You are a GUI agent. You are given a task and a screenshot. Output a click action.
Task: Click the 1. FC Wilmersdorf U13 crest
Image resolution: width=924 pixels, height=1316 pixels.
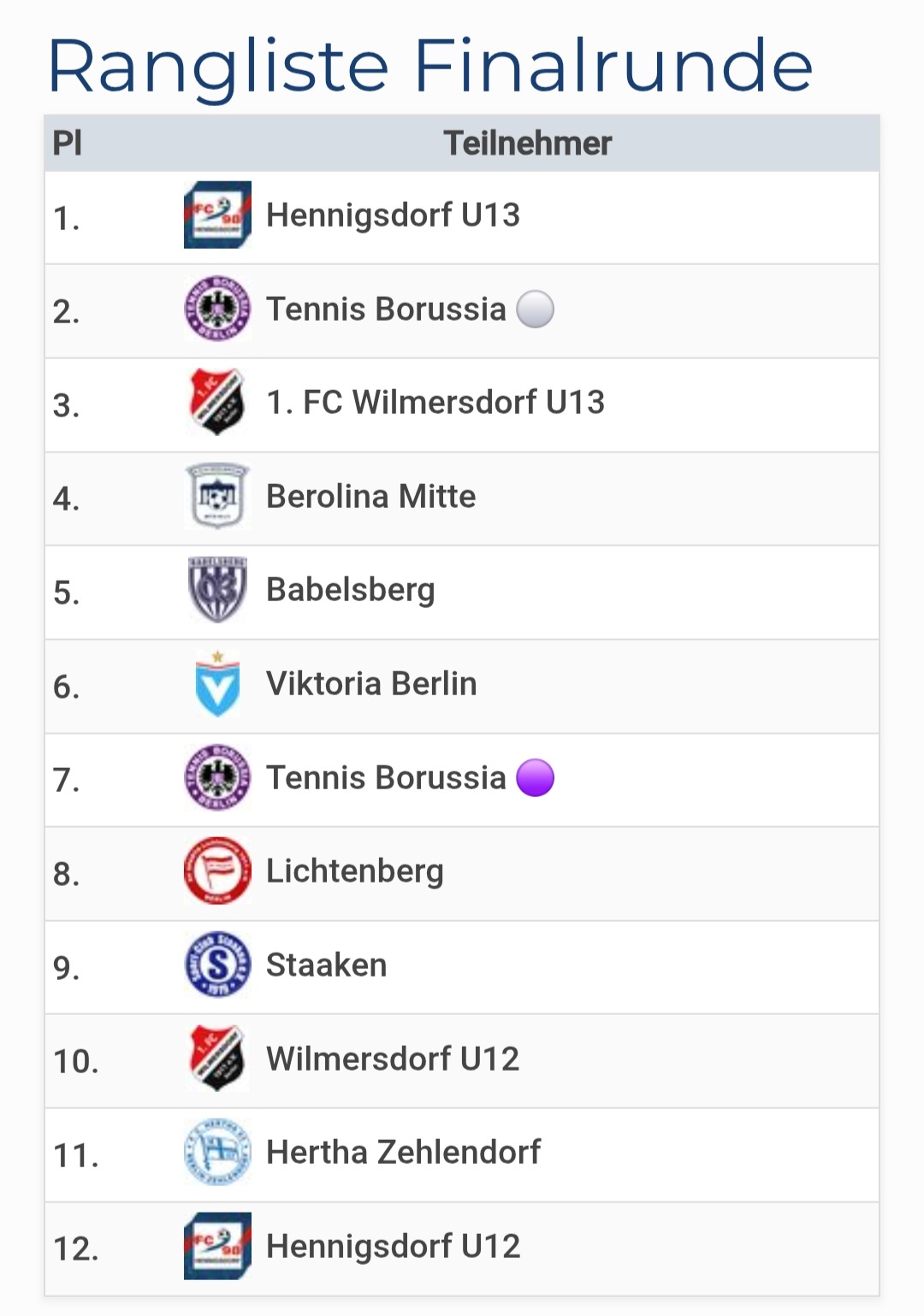[217, 402]
